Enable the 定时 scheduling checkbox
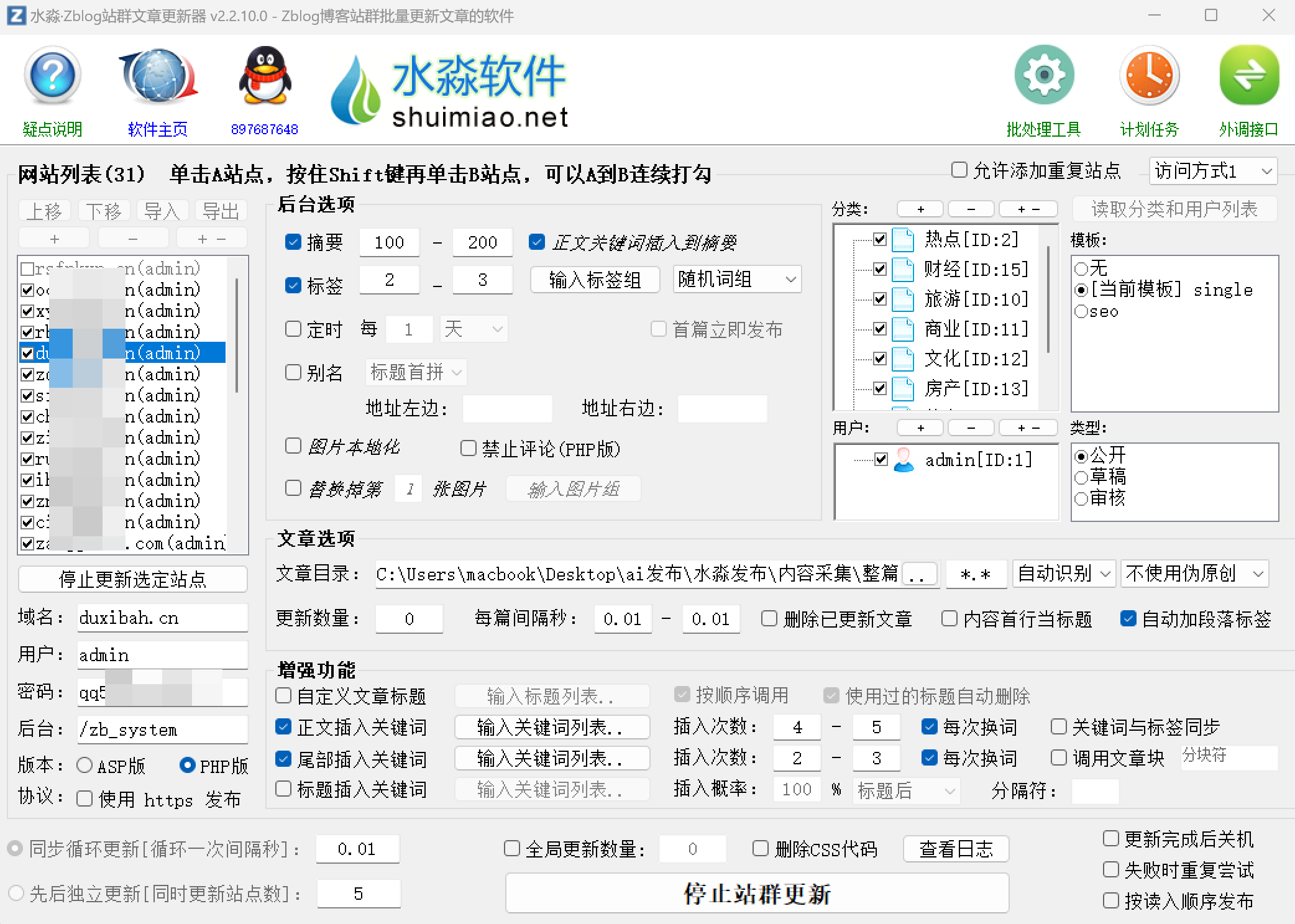This screenshot has height=924, width=1295. 293,329
